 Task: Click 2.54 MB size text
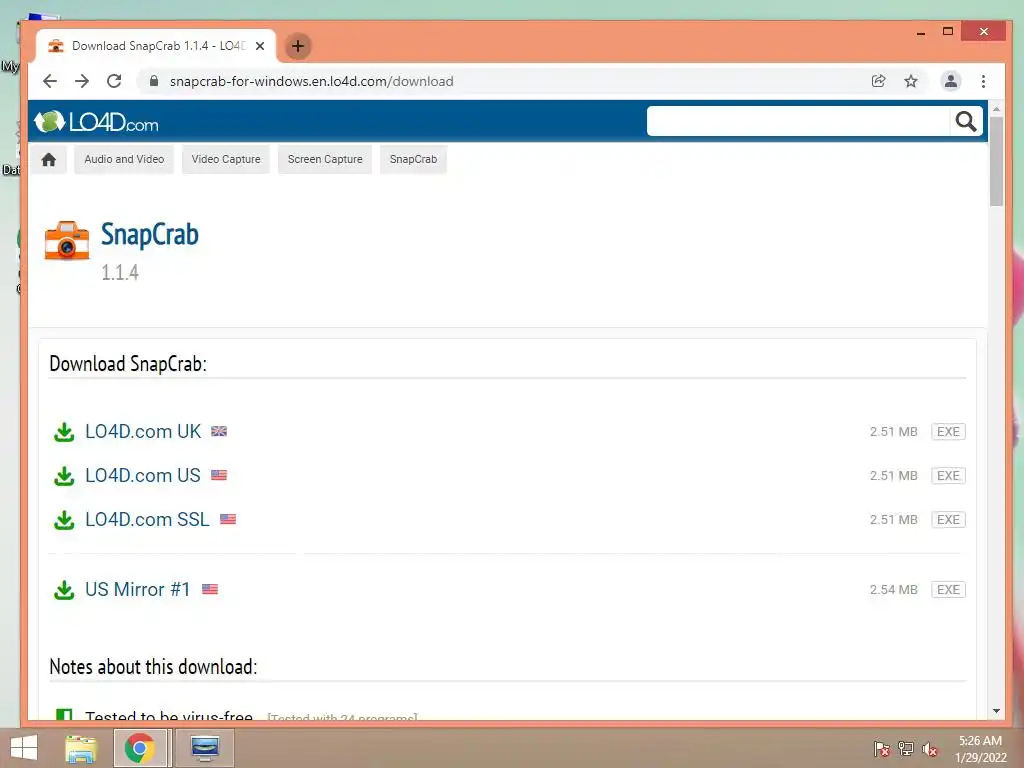point(893,590)
